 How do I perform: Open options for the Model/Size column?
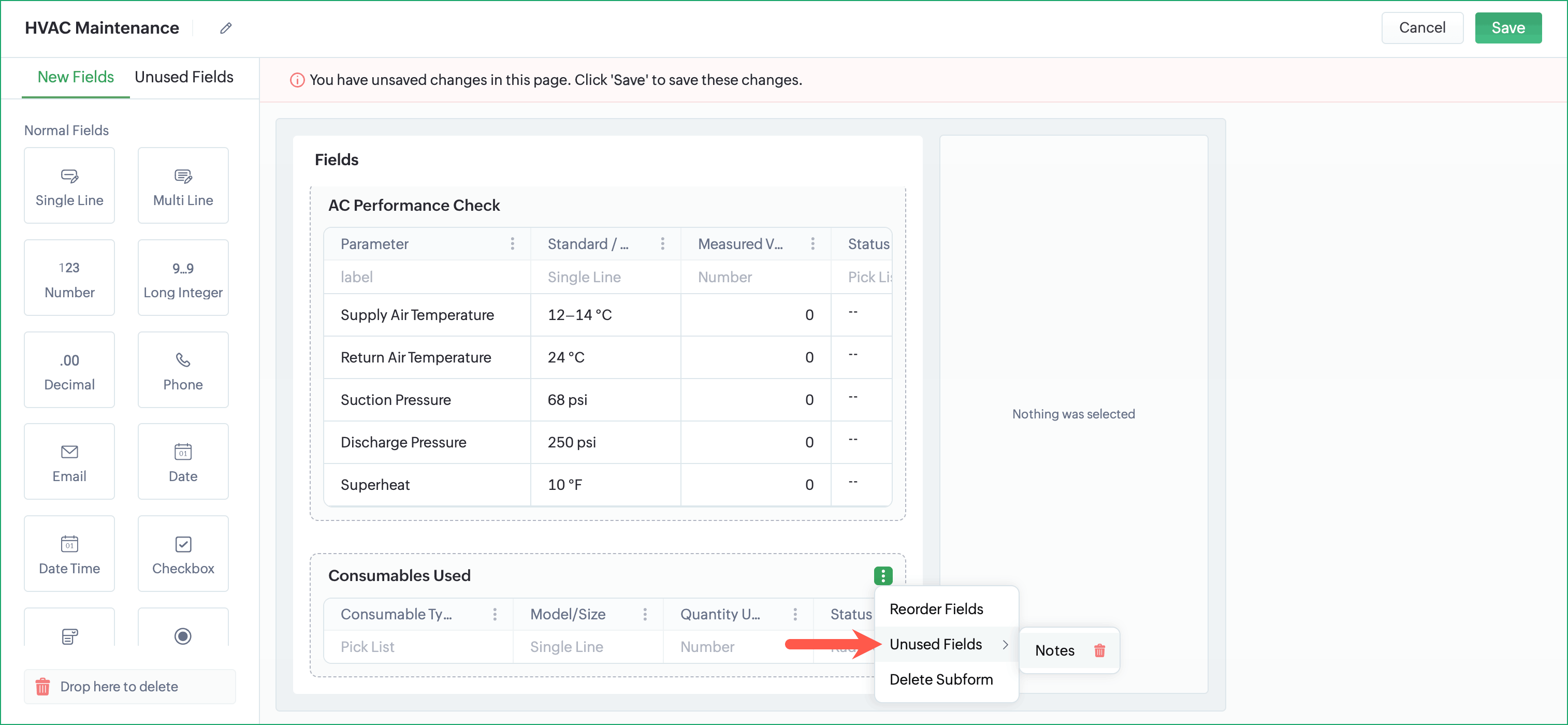(645, 614)
